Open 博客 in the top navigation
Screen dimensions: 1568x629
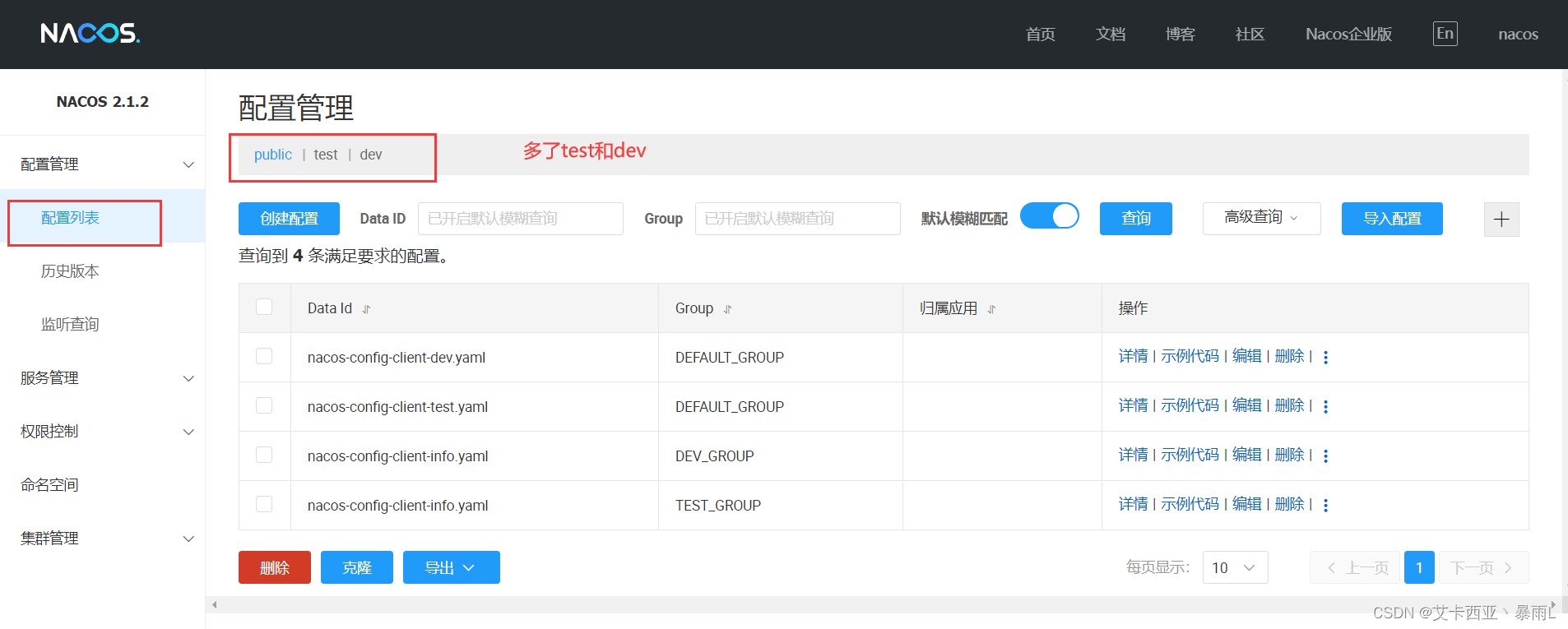point(1180,35)
